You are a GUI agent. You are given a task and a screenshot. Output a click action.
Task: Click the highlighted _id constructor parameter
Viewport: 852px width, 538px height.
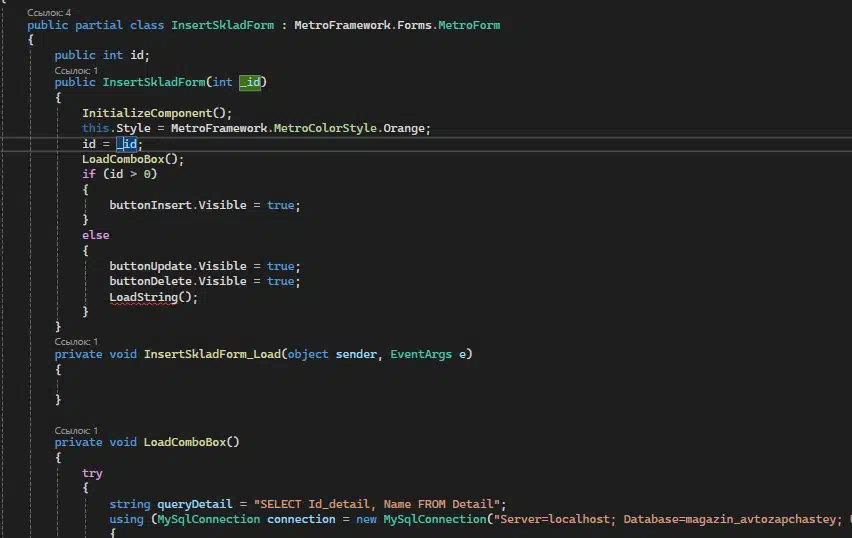pos(249,82)
